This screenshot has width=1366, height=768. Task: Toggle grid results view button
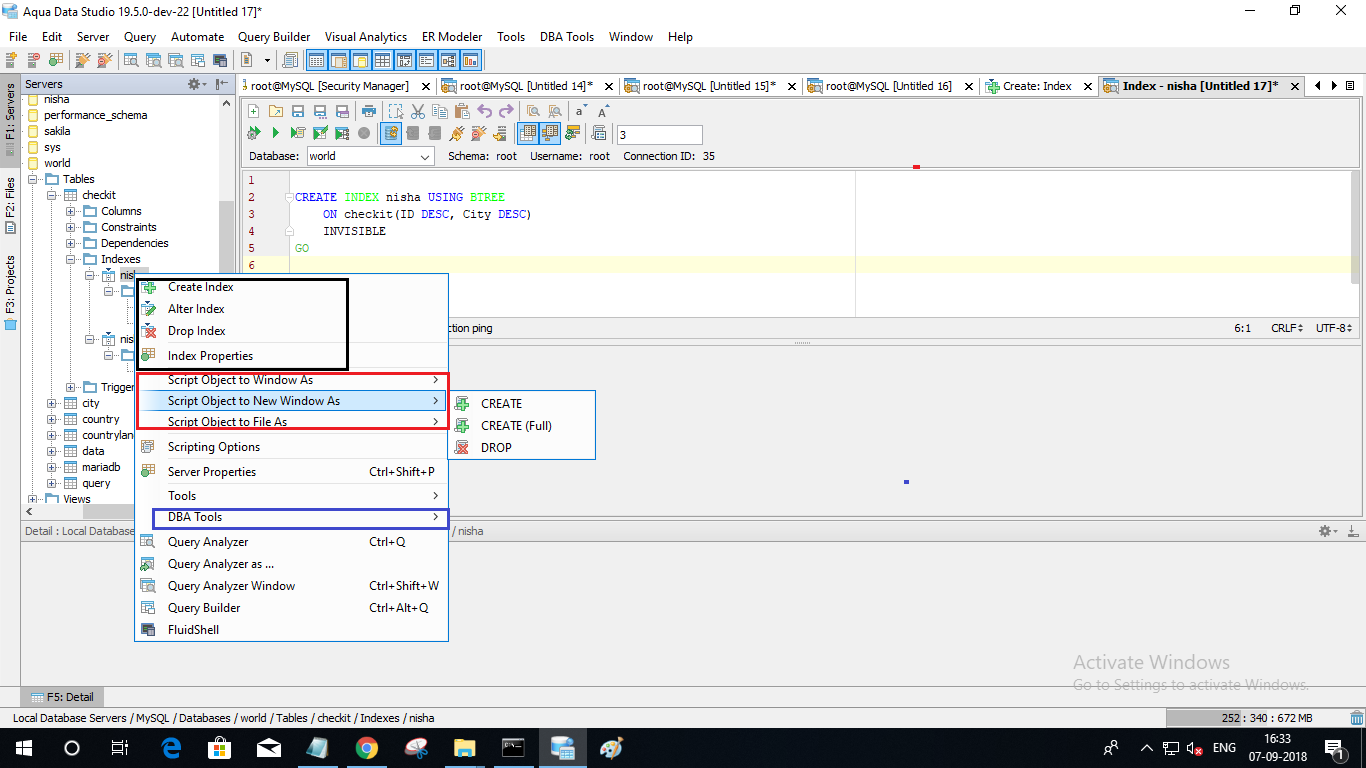point(527,133)
